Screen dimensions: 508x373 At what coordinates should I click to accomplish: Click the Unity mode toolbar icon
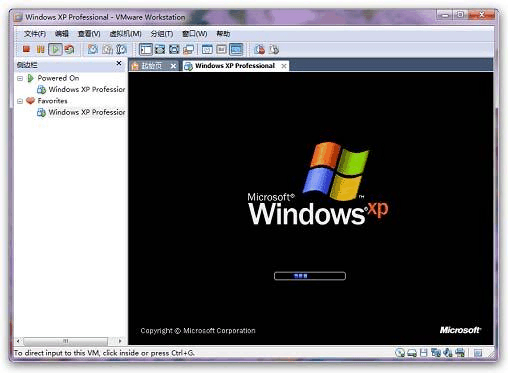point(188,49)
